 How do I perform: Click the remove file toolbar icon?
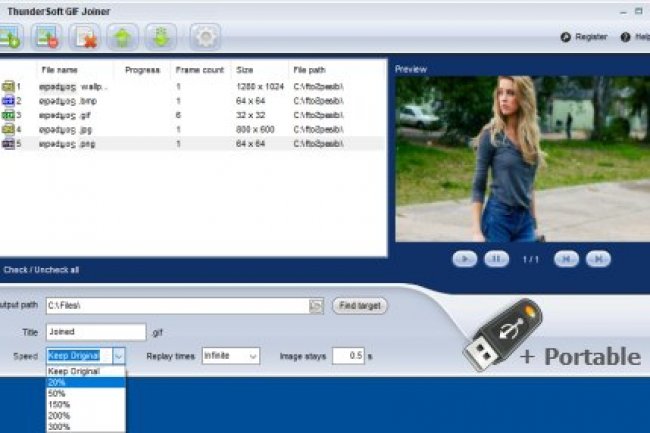click(47, 39)
